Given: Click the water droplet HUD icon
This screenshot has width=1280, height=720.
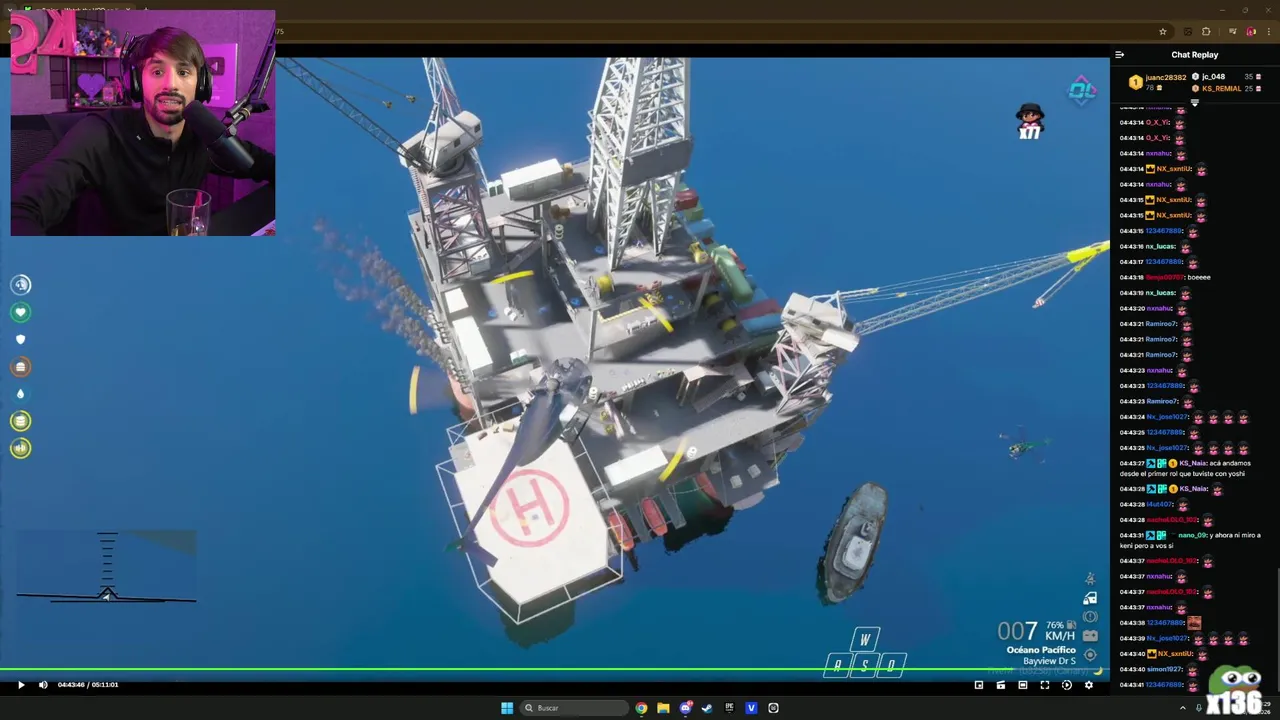Looking at the screenshot, I should (x=20, y=394).
